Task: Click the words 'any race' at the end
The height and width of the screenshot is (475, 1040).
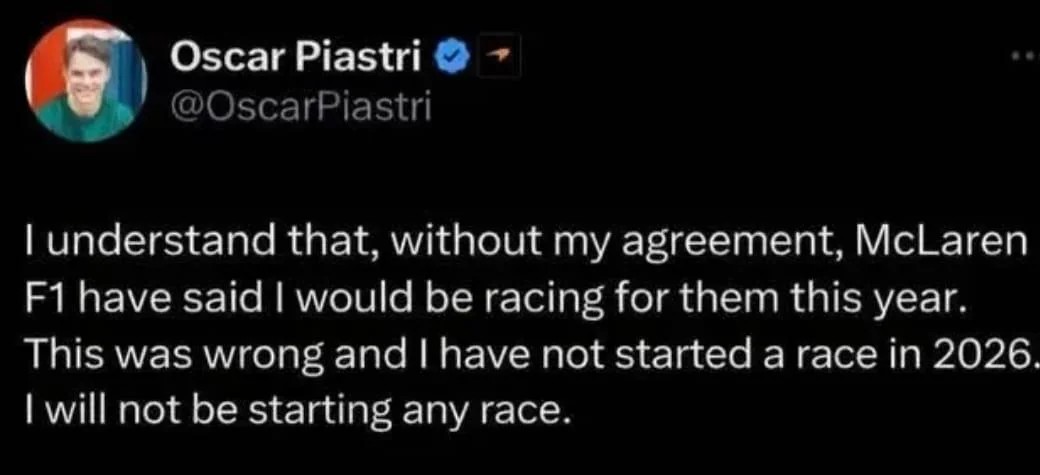Action: (516, 410)
